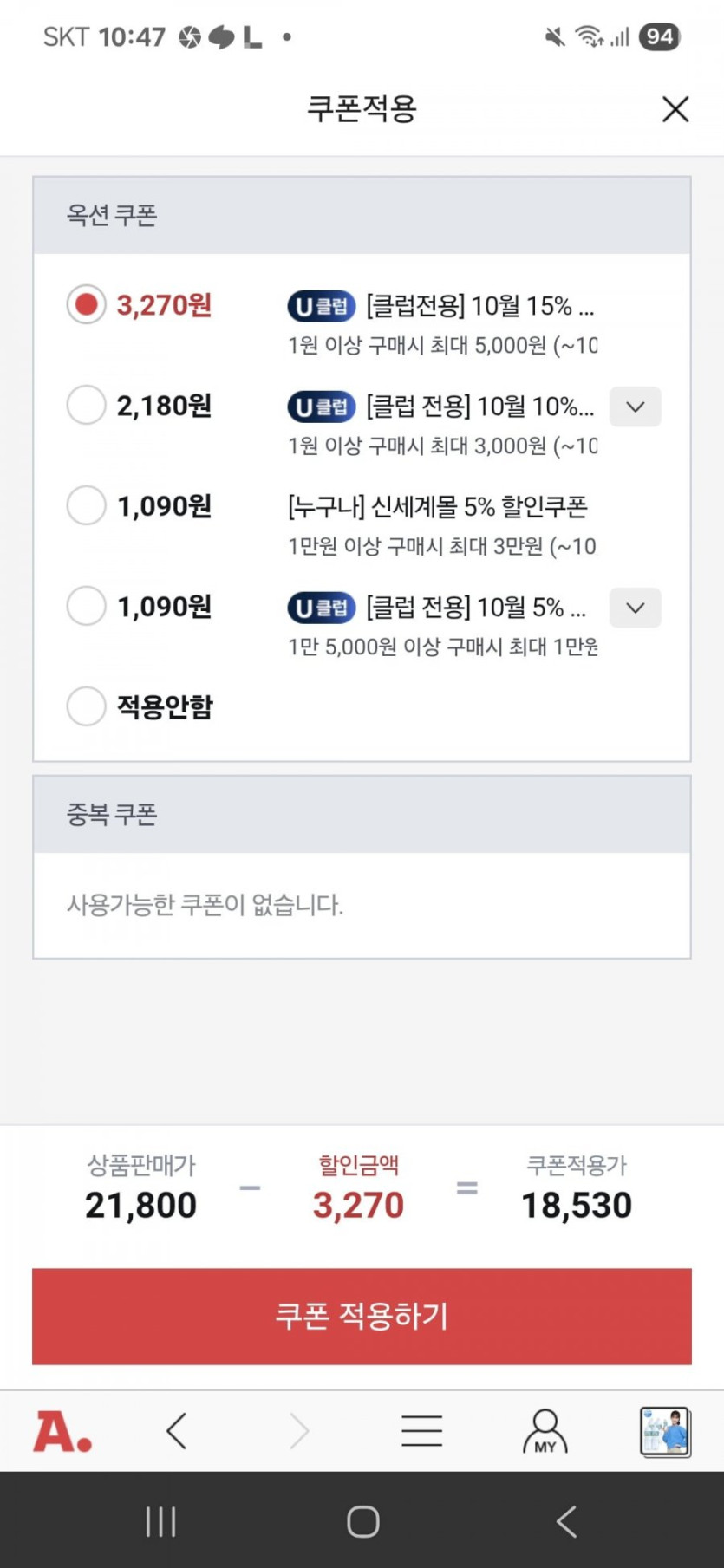This screenshot has height=1568, width=724.
Task: Tap the browser forward arrow
Action: tap(299, 1431)
